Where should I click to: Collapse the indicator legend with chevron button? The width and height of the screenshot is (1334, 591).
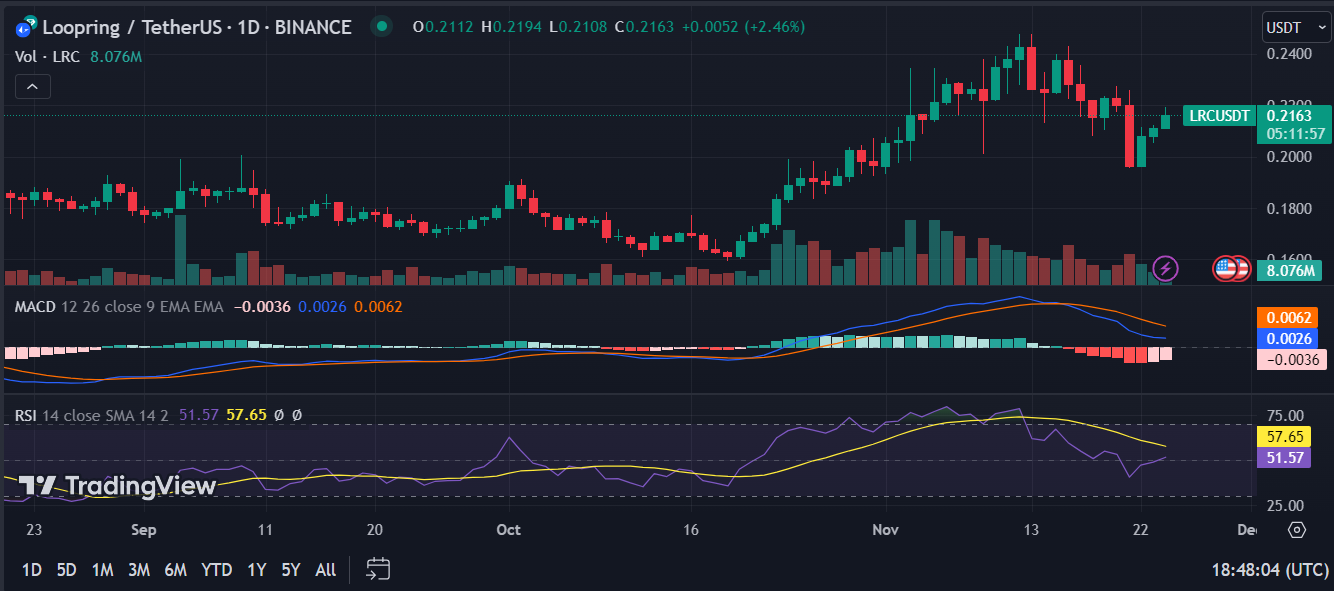33,88
